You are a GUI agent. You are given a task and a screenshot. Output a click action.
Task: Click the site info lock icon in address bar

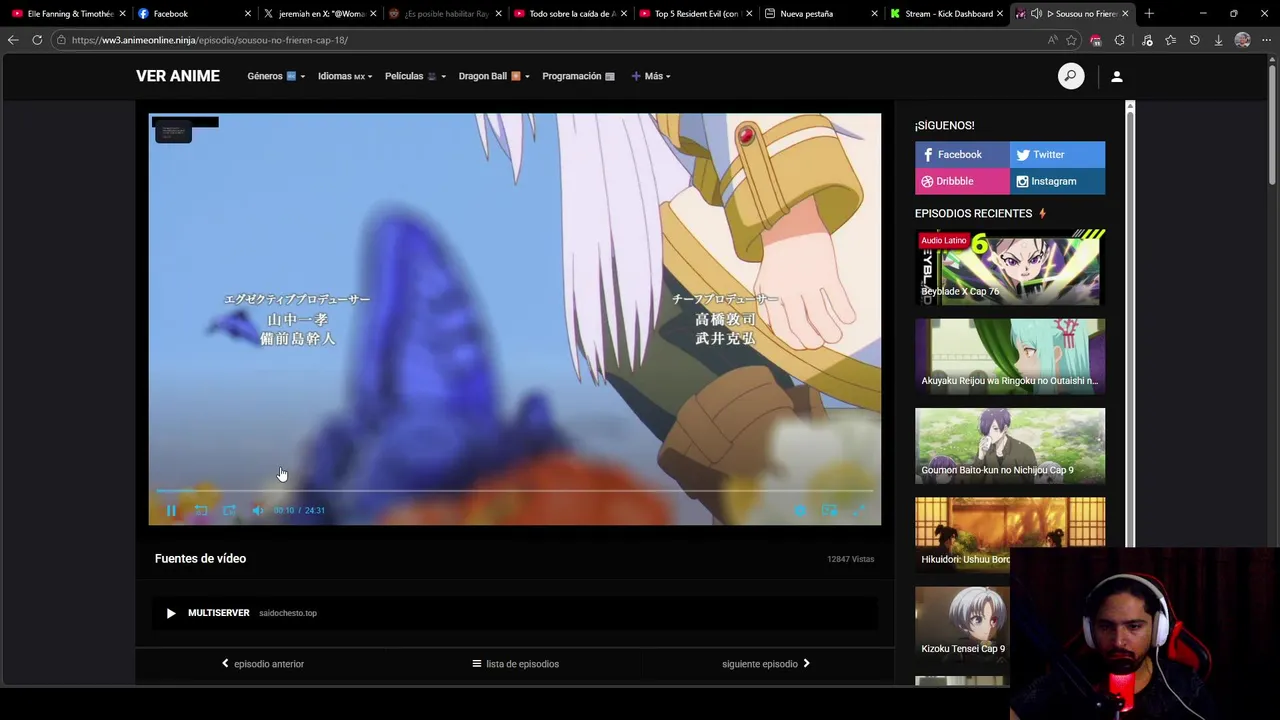(61, 40)
